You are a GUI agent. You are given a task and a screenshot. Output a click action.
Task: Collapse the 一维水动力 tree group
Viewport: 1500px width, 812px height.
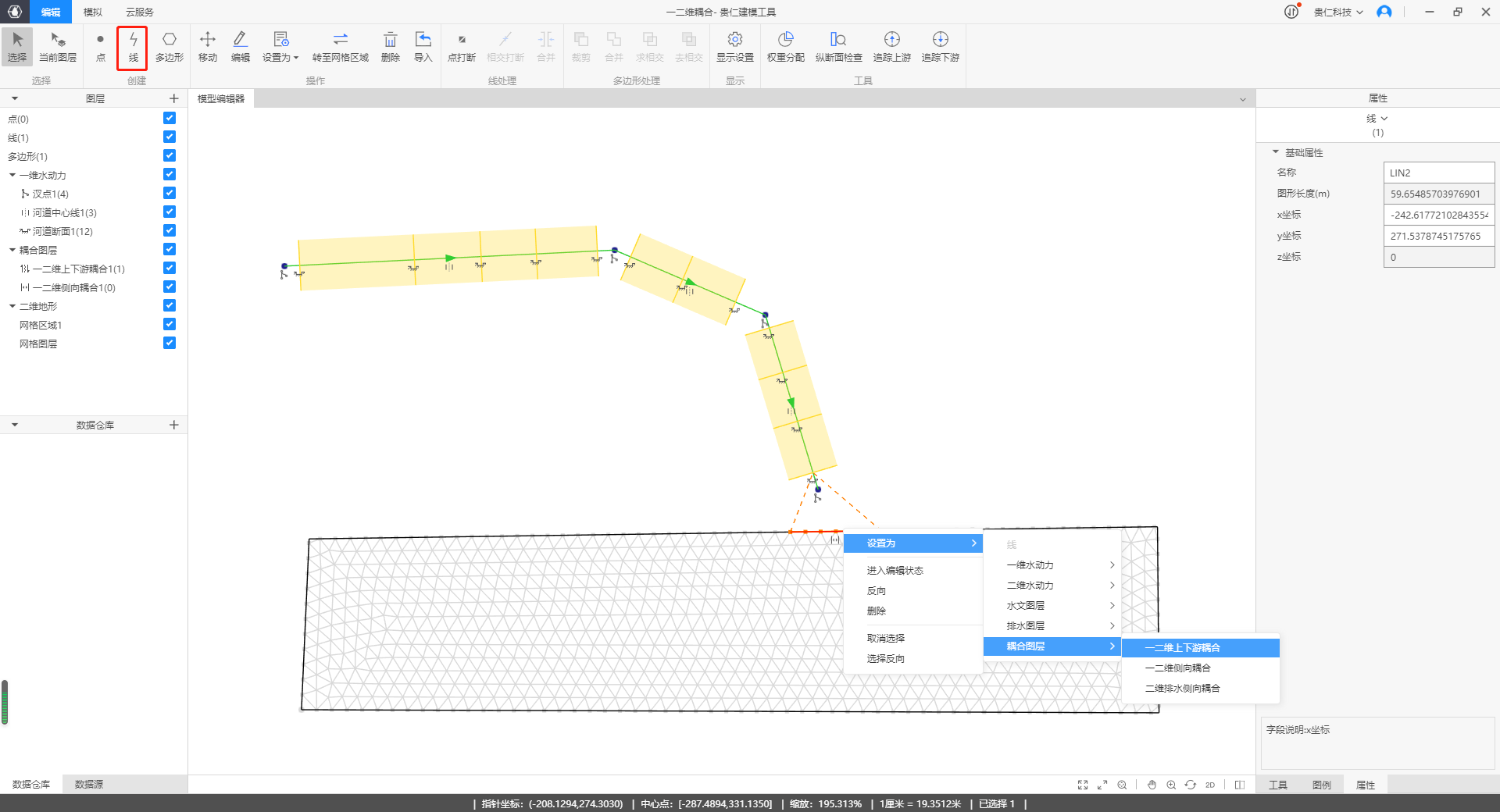pos(12,176)
